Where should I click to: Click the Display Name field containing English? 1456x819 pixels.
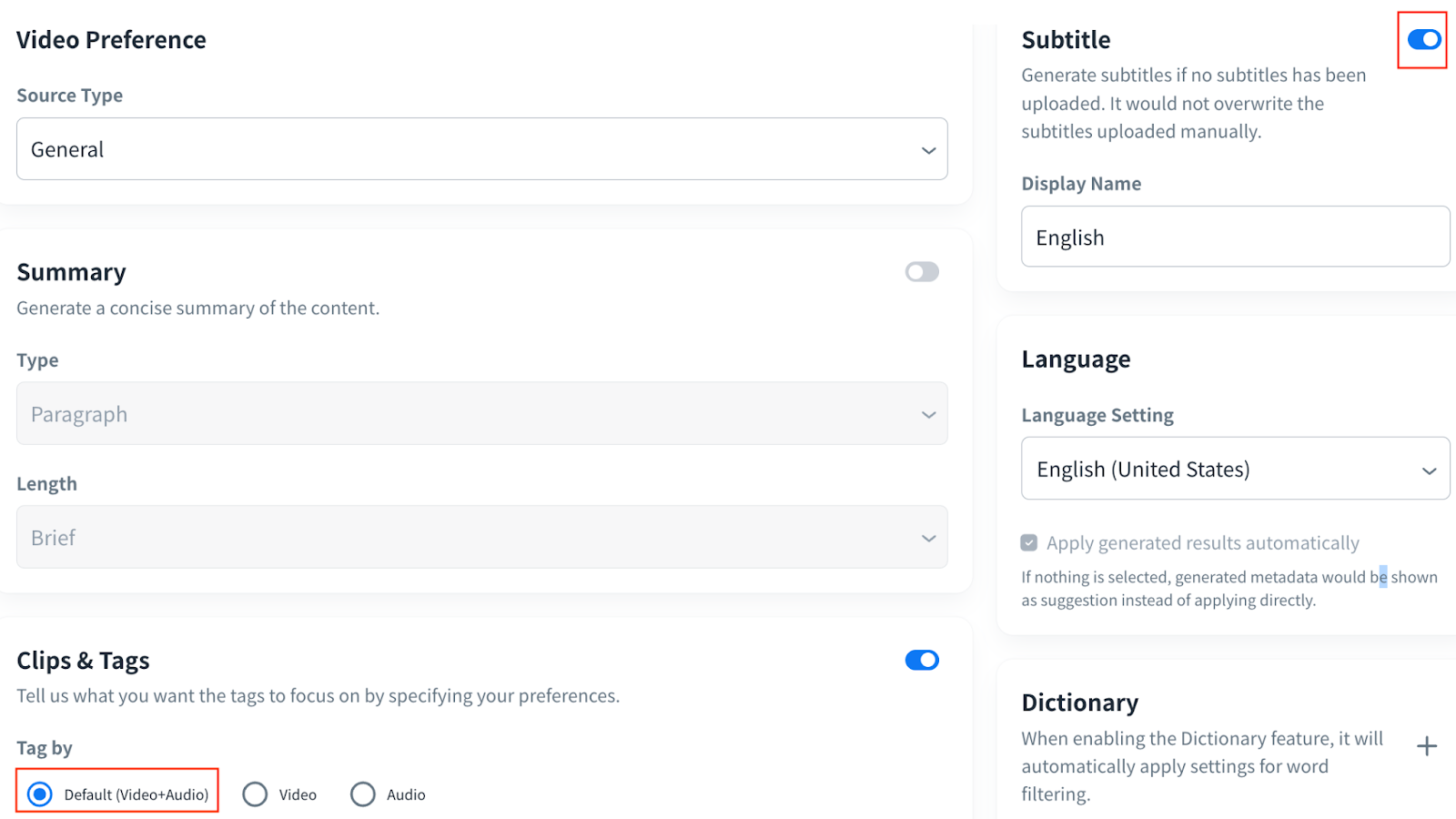[1234, 238]
